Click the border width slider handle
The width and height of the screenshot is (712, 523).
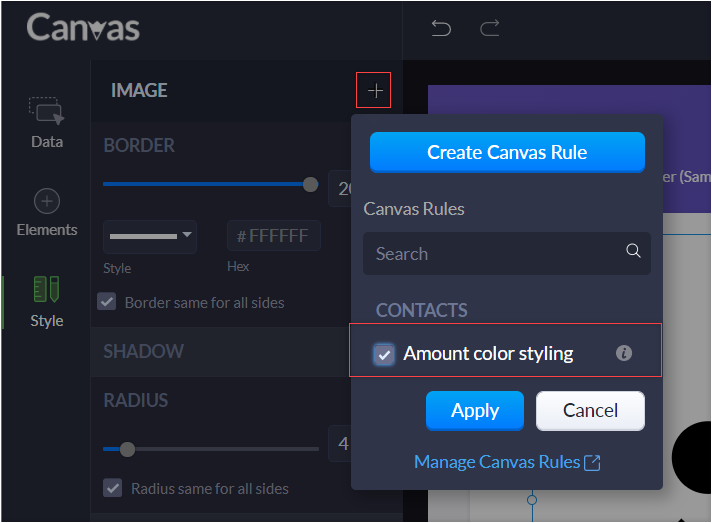point(310,184)
